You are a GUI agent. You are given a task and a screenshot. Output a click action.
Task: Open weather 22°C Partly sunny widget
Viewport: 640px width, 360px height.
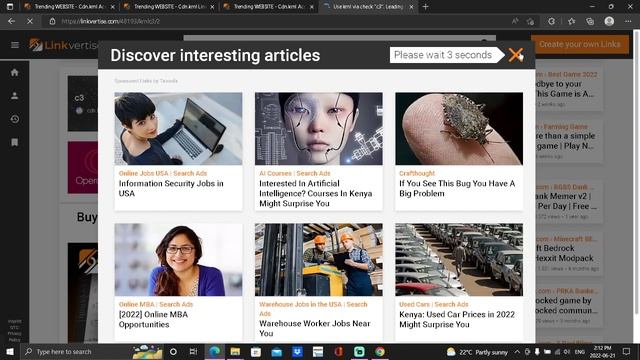point(477,352)
